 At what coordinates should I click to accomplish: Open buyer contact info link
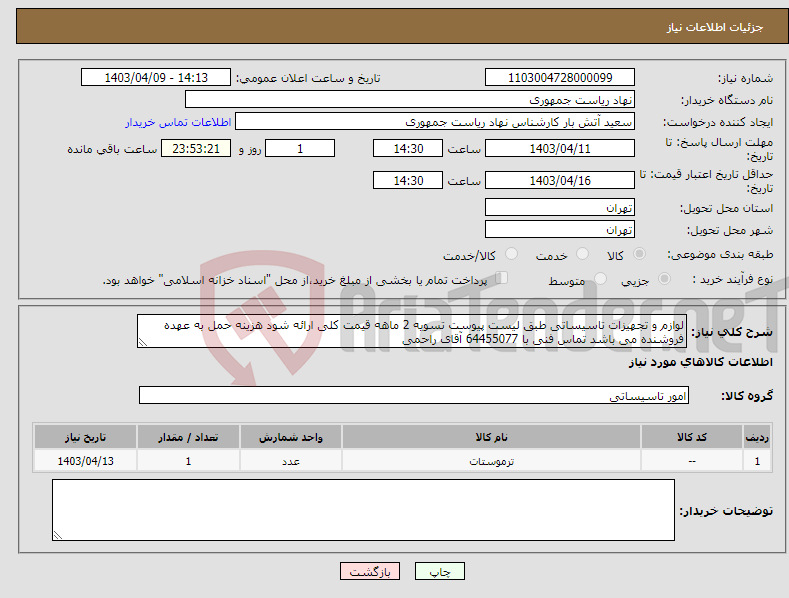(178, 122)
